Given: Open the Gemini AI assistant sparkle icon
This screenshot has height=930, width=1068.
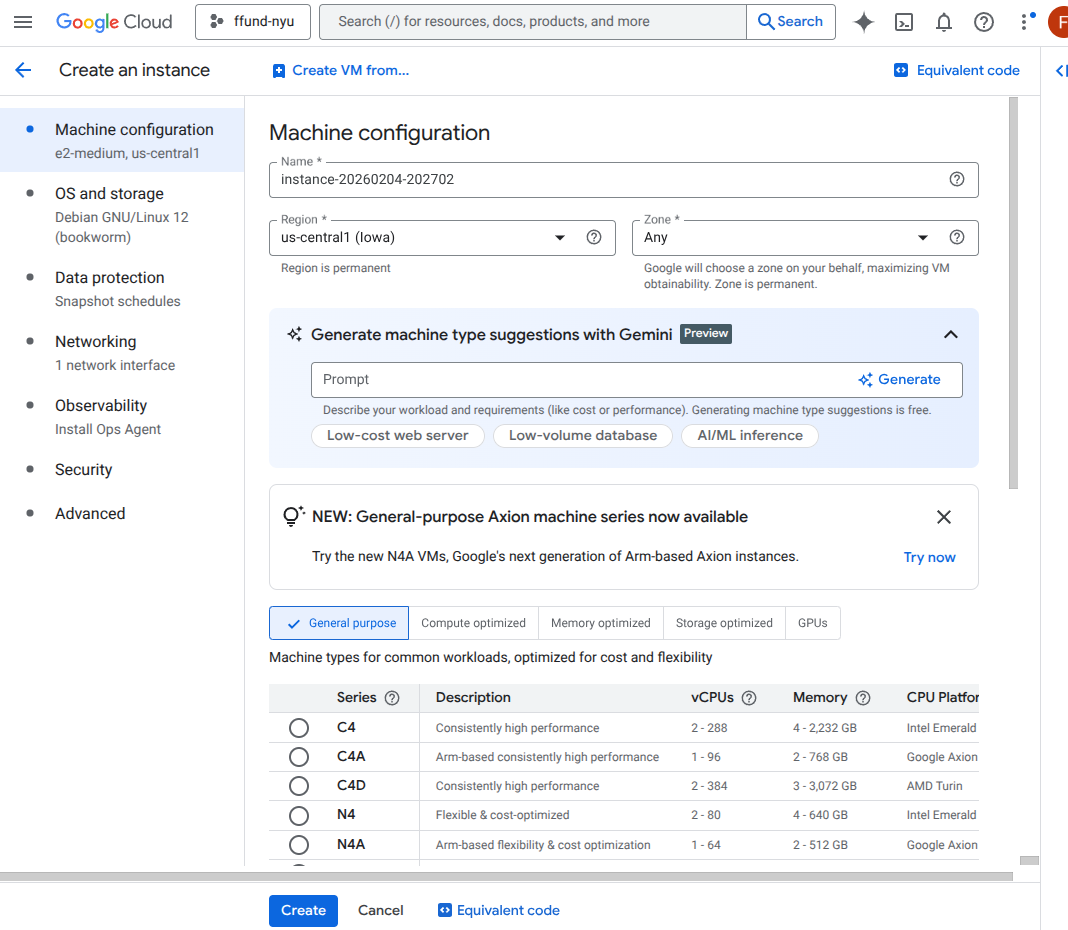Looking at the screenshot, I should click(864, 22).
